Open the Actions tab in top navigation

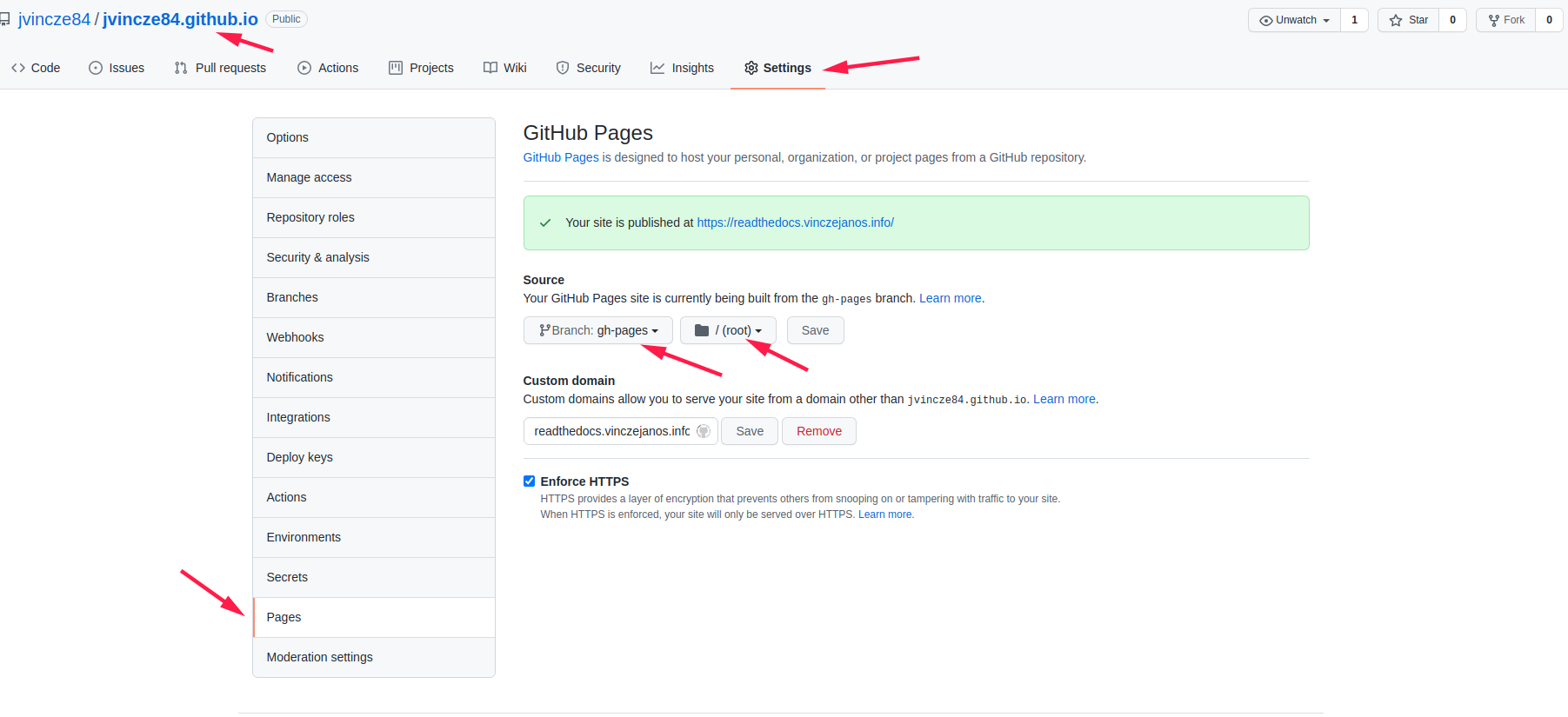point(328,68)
